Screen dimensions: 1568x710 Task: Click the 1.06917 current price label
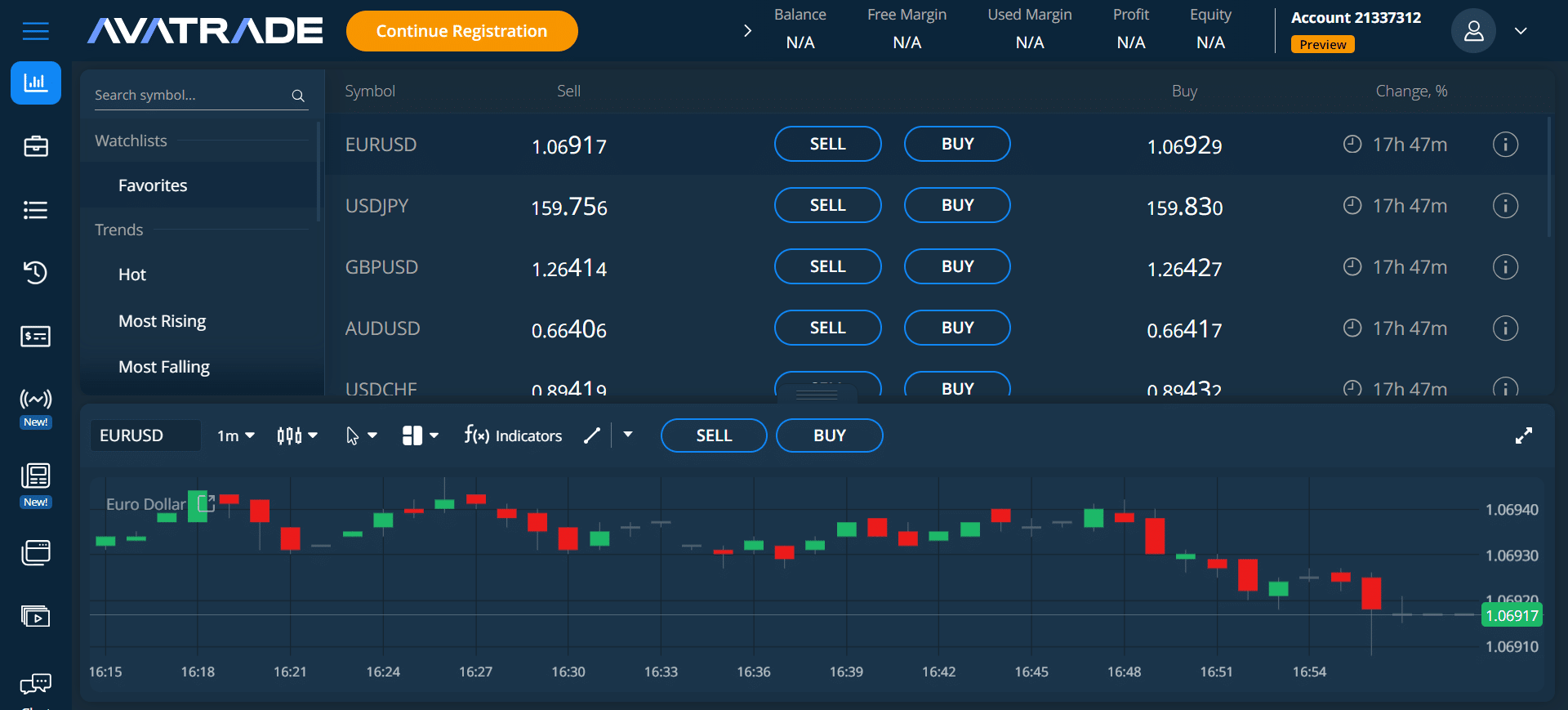1512,615
